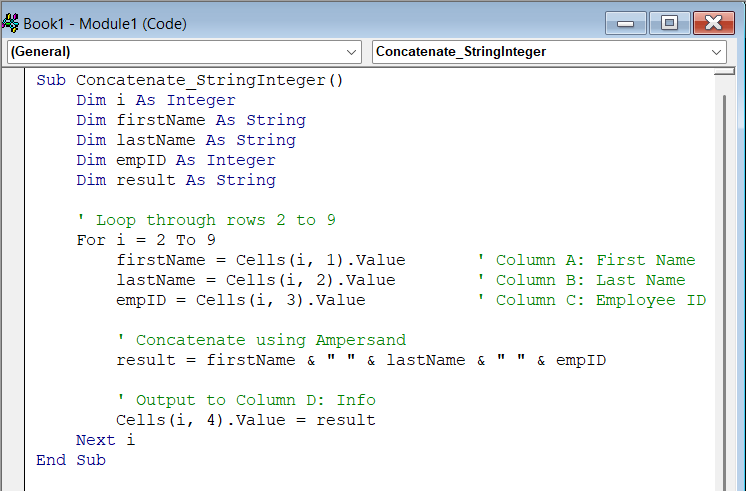
Task: Click comment 'Column C: Employee ID'
Action: 591,300
